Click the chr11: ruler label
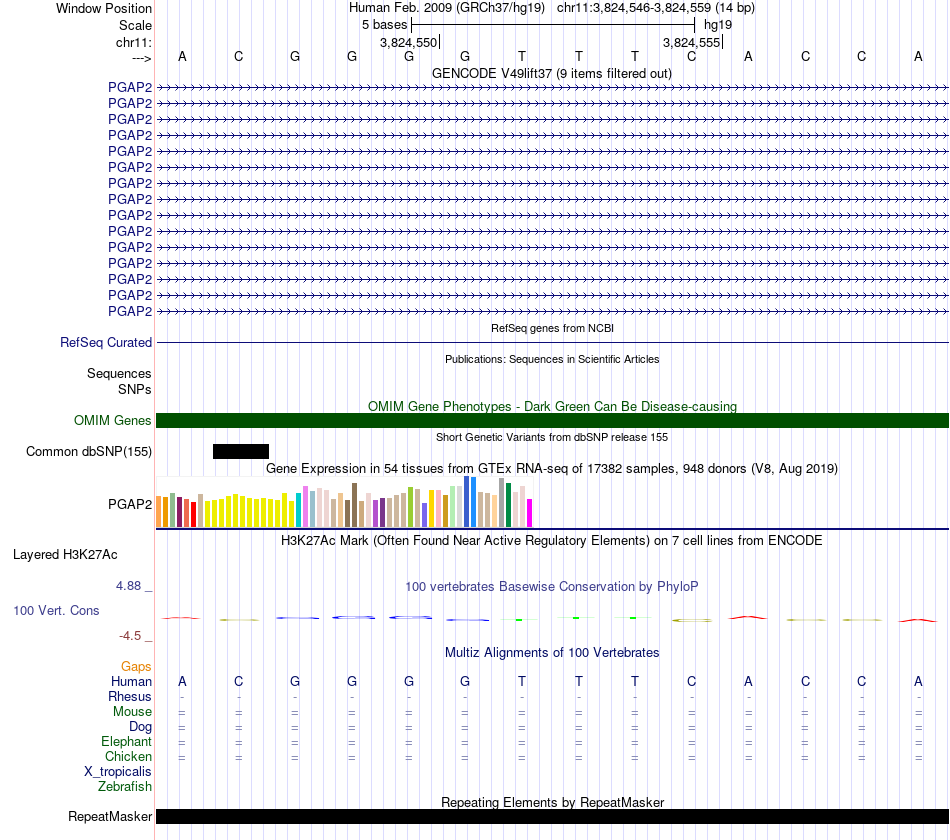 (x=133, y=42)
